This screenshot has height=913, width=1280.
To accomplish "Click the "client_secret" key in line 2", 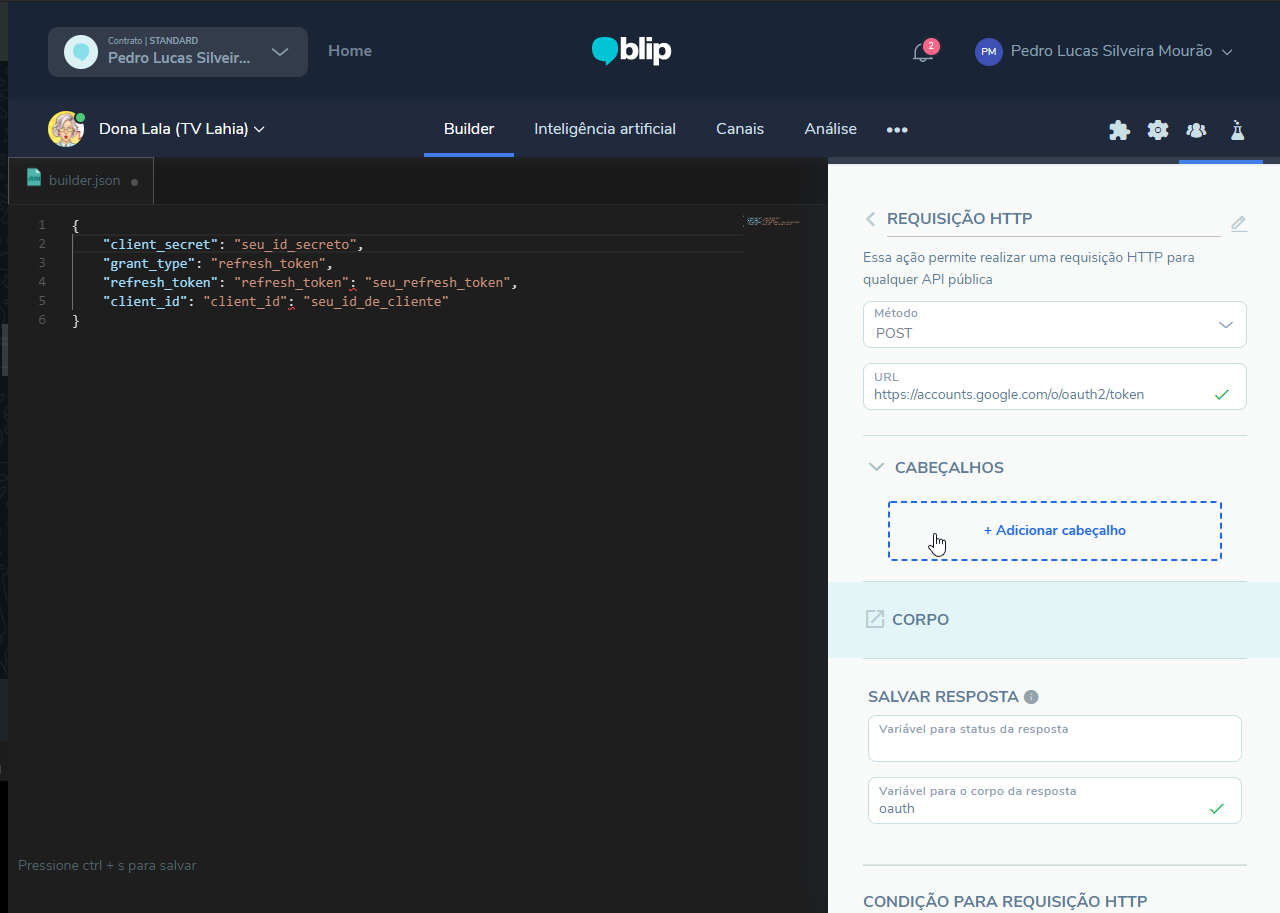I will [161, 244].
